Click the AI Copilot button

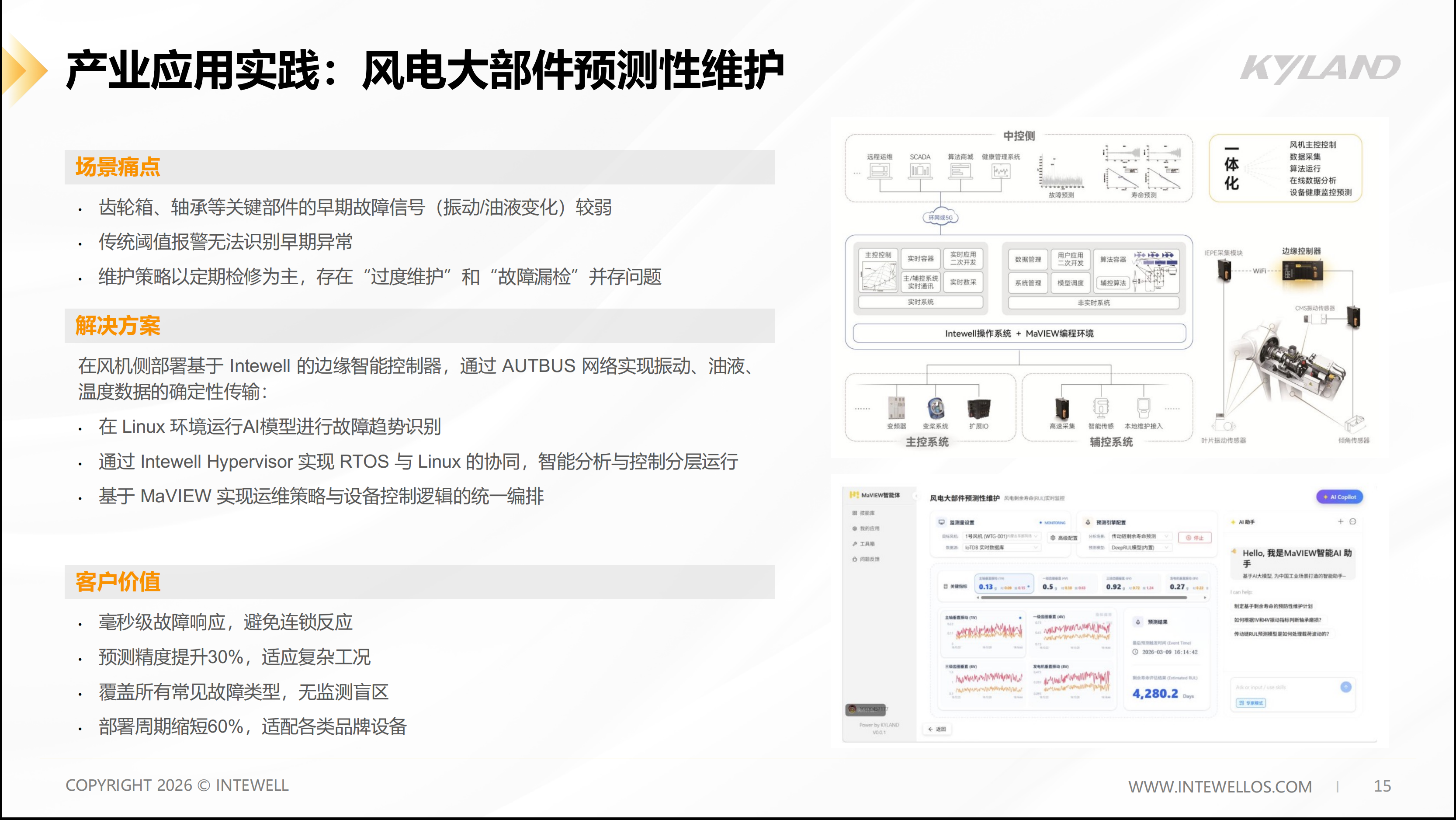(x=1340, y=497)
